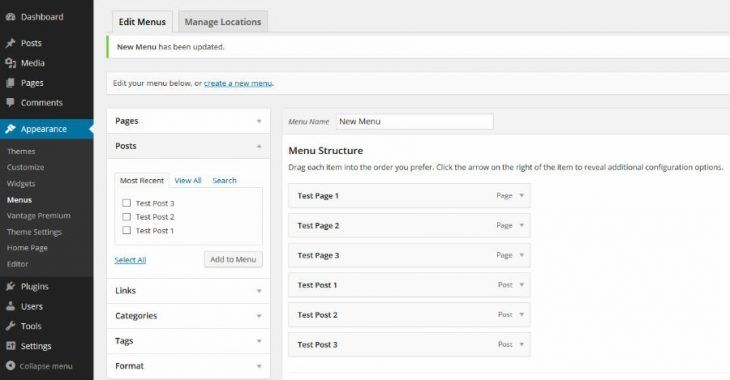The width and height of the screenshot is (730, 380).
Task: Click the create a new menu link
Action: 238,83
